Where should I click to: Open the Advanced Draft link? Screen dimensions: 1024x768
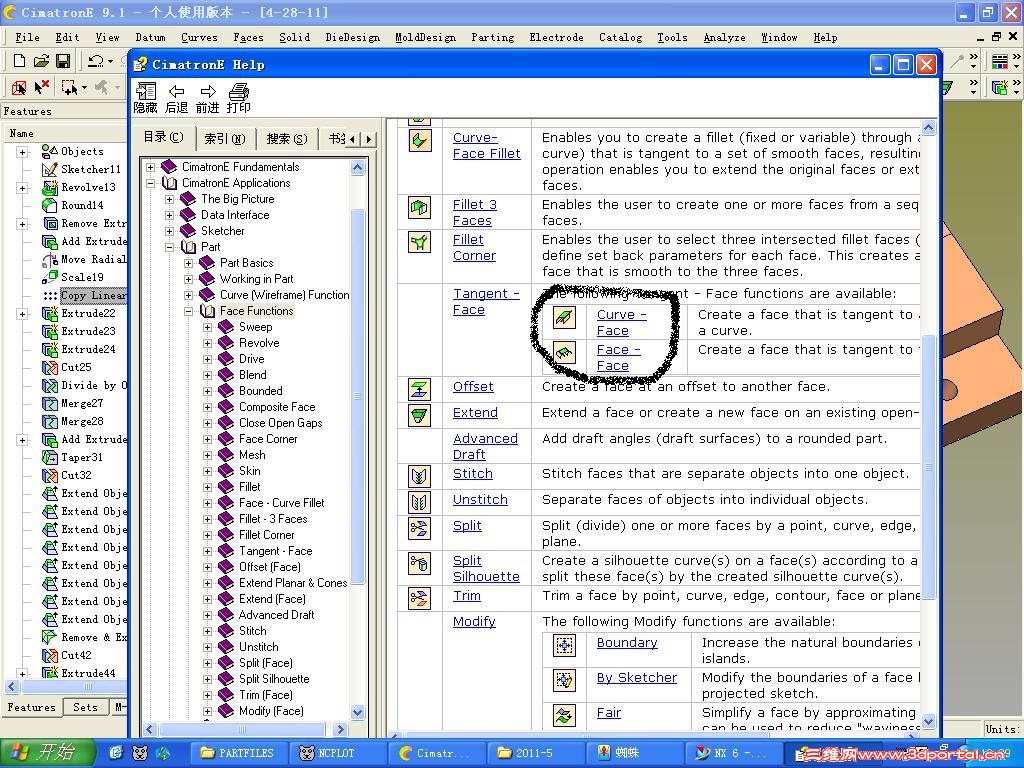[x=485, y=447]
